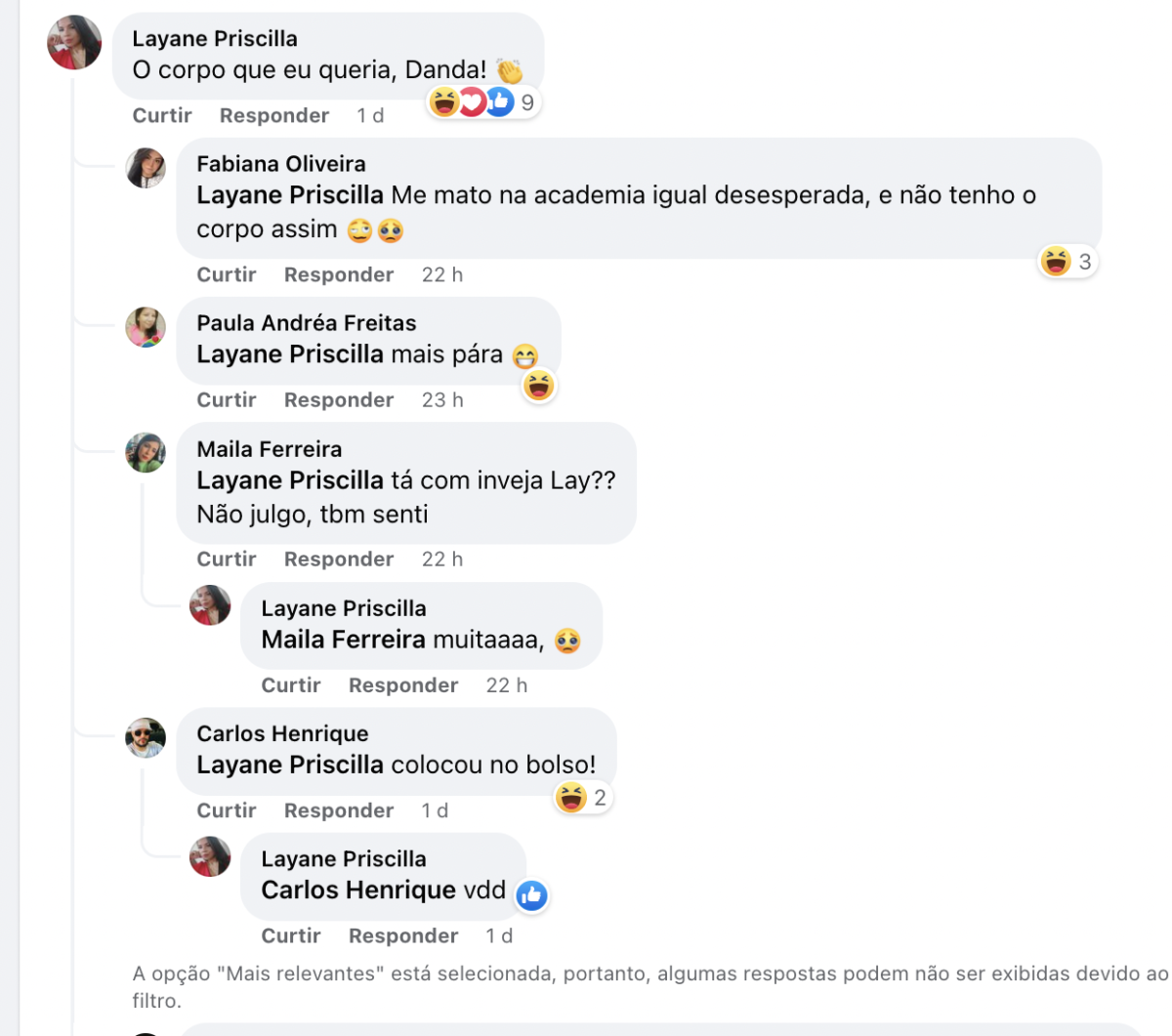Click Paula Andréa Freitas's avatar
The image size is (1172, 1036).
[146, 327]
